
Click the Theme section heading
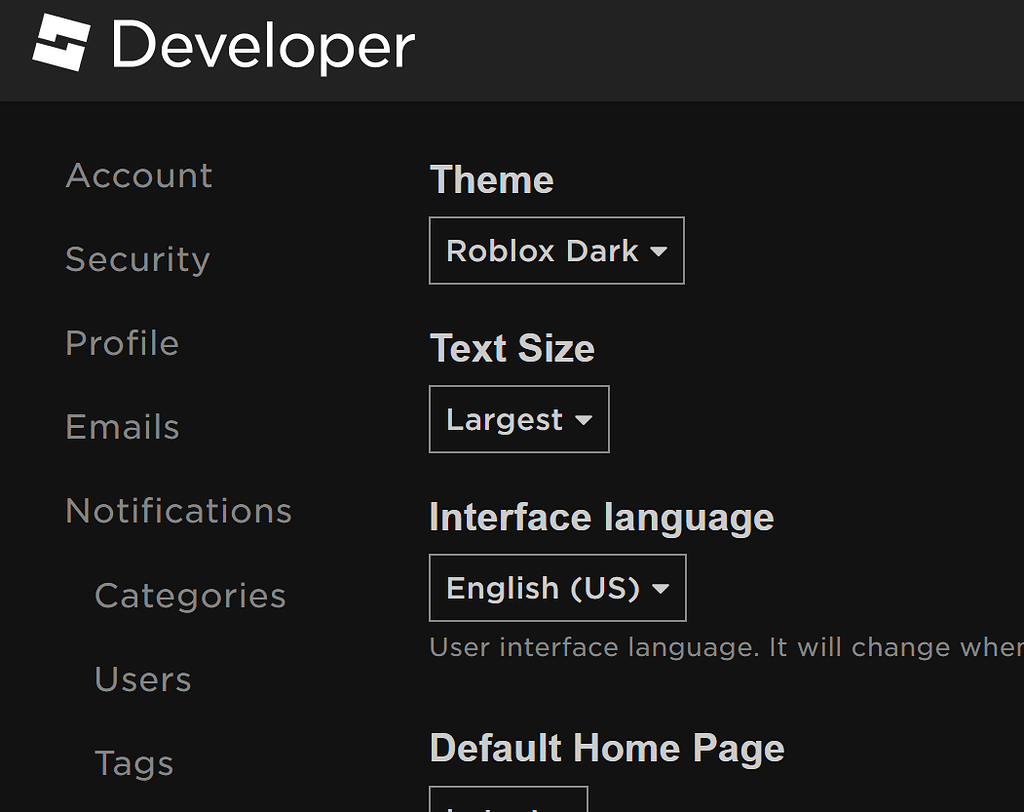pyautogui.click(x=492, y=180)
